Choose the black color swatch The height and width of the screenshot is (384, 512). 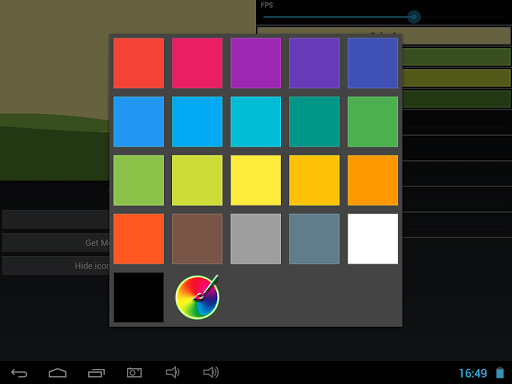pyautogui.click(x=139, y=297)
